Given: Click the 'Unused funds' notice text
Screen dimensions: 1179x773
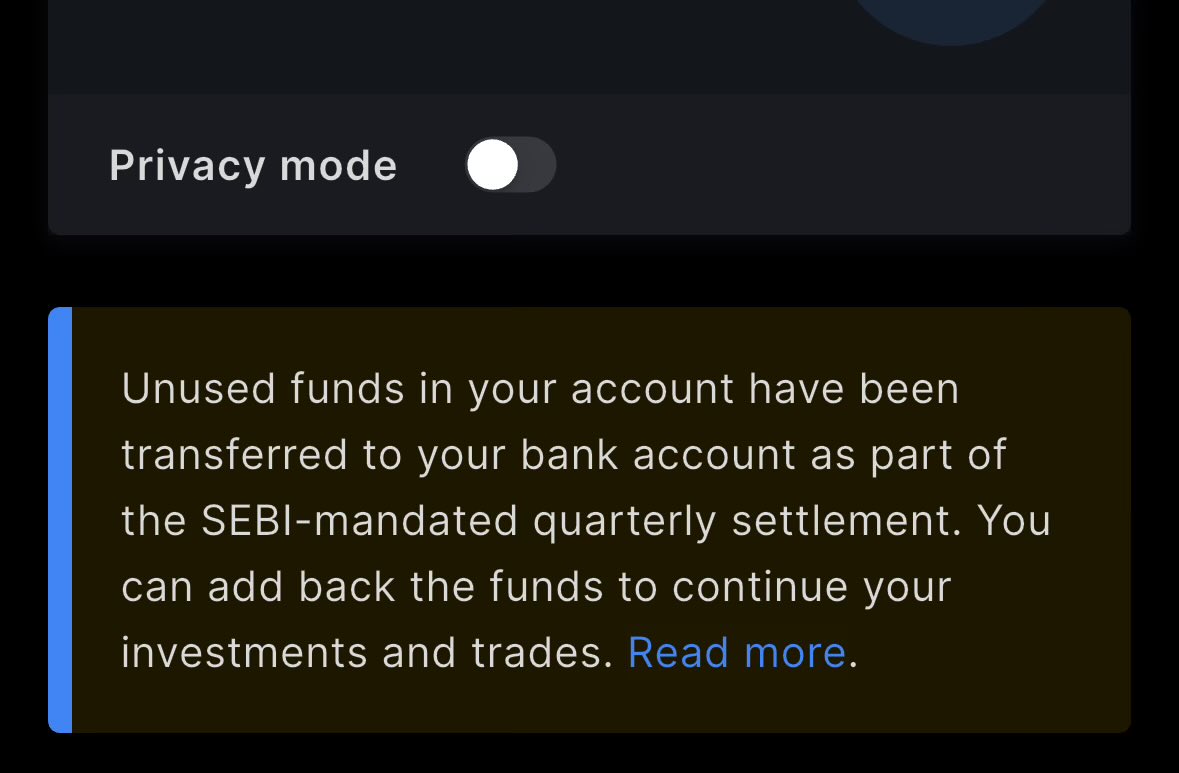Looking at the screenshot, I should (261, 389).
